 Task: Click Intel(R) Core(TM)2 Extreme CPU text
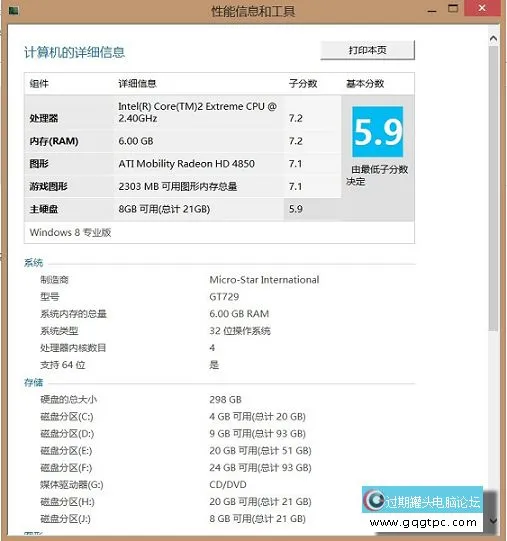(198, 112)
